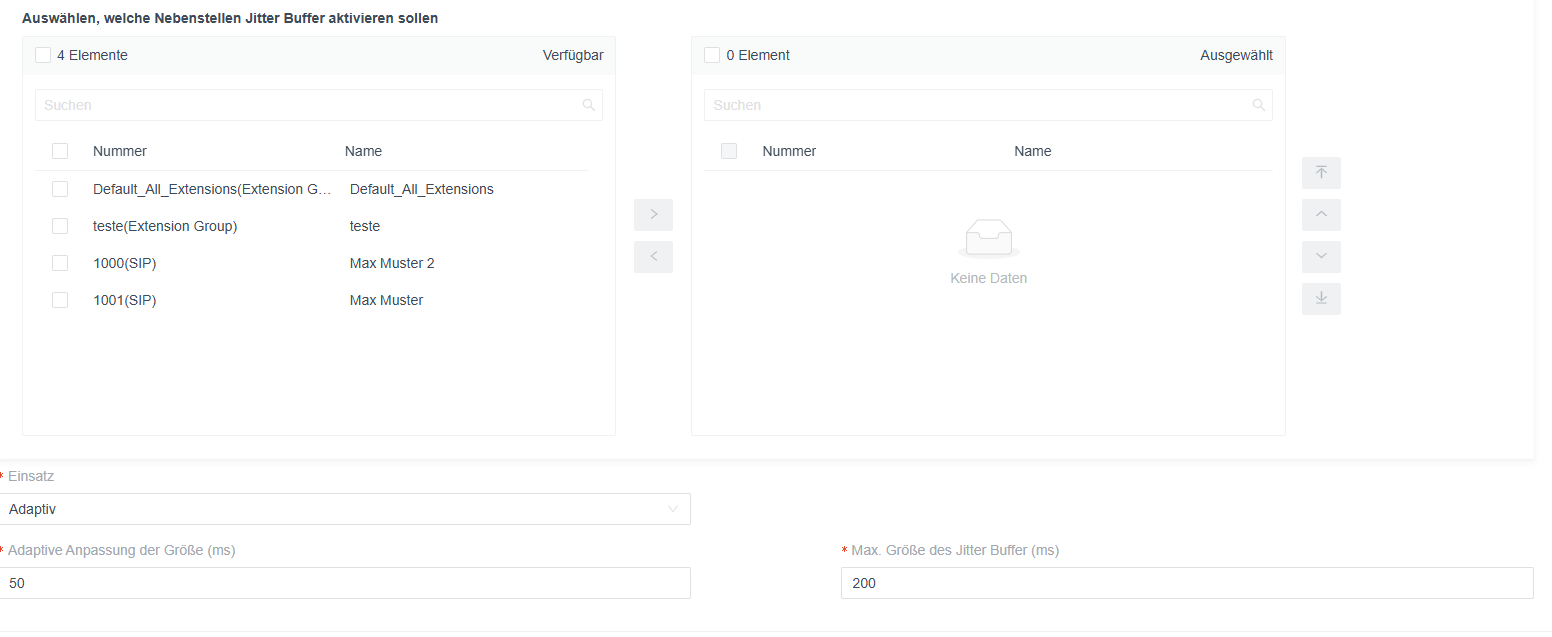Click the 'Keine Daten' empty placeholder text
This screenshot has width=1552, height=637.
[988, 278]
